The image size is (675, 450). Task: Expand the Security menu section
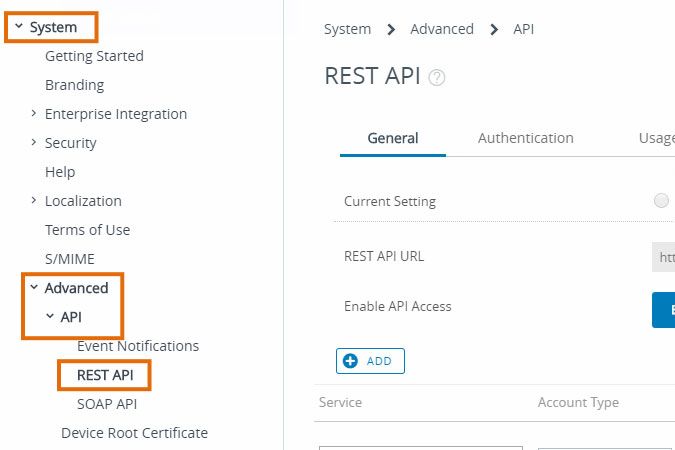34,143
